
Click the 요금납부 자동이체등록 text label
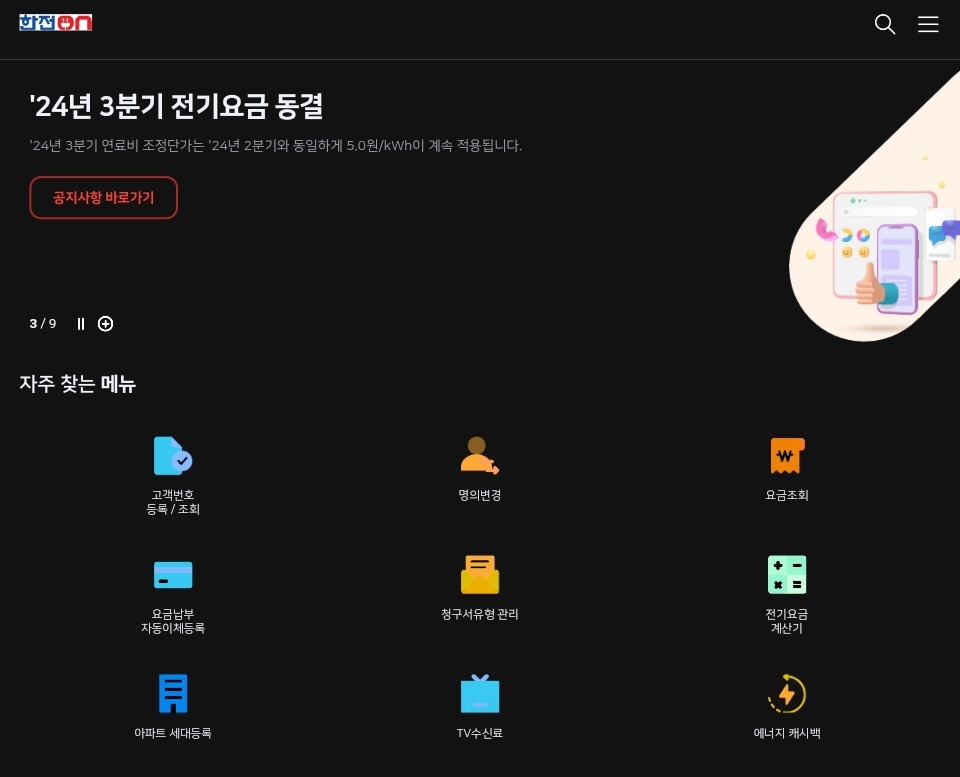tap(173, 621)
